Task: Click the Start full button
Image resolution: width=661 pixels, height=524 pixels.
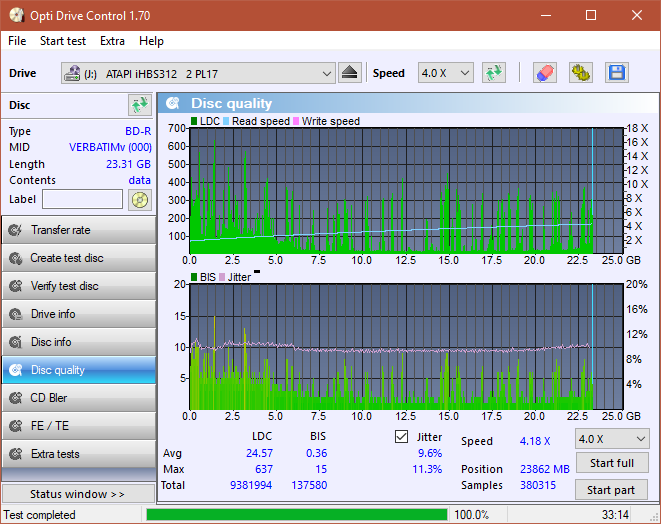Action: [x=612, y=463]
